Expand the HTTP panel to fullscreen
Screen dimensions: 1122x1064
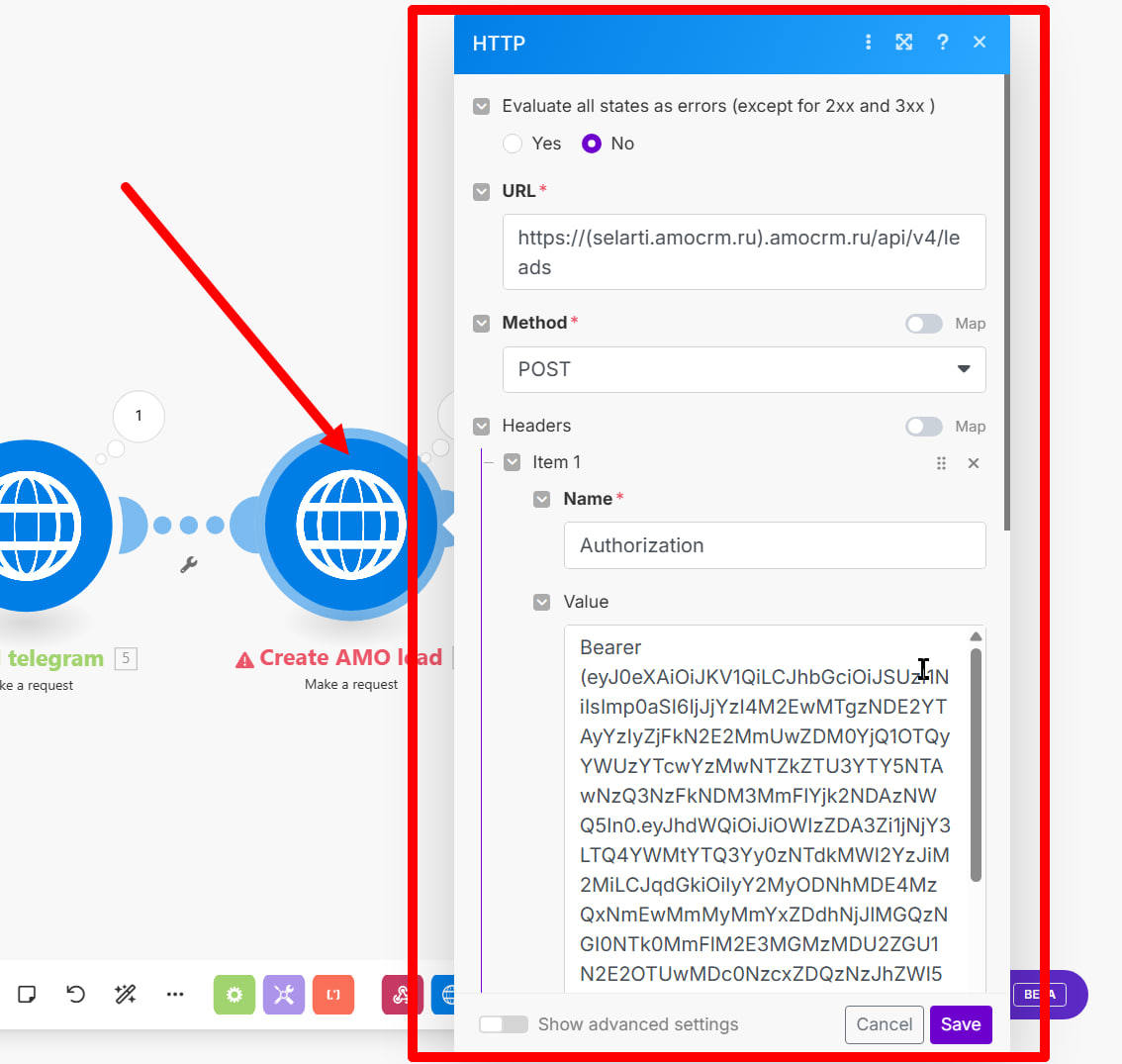[903, 43]
